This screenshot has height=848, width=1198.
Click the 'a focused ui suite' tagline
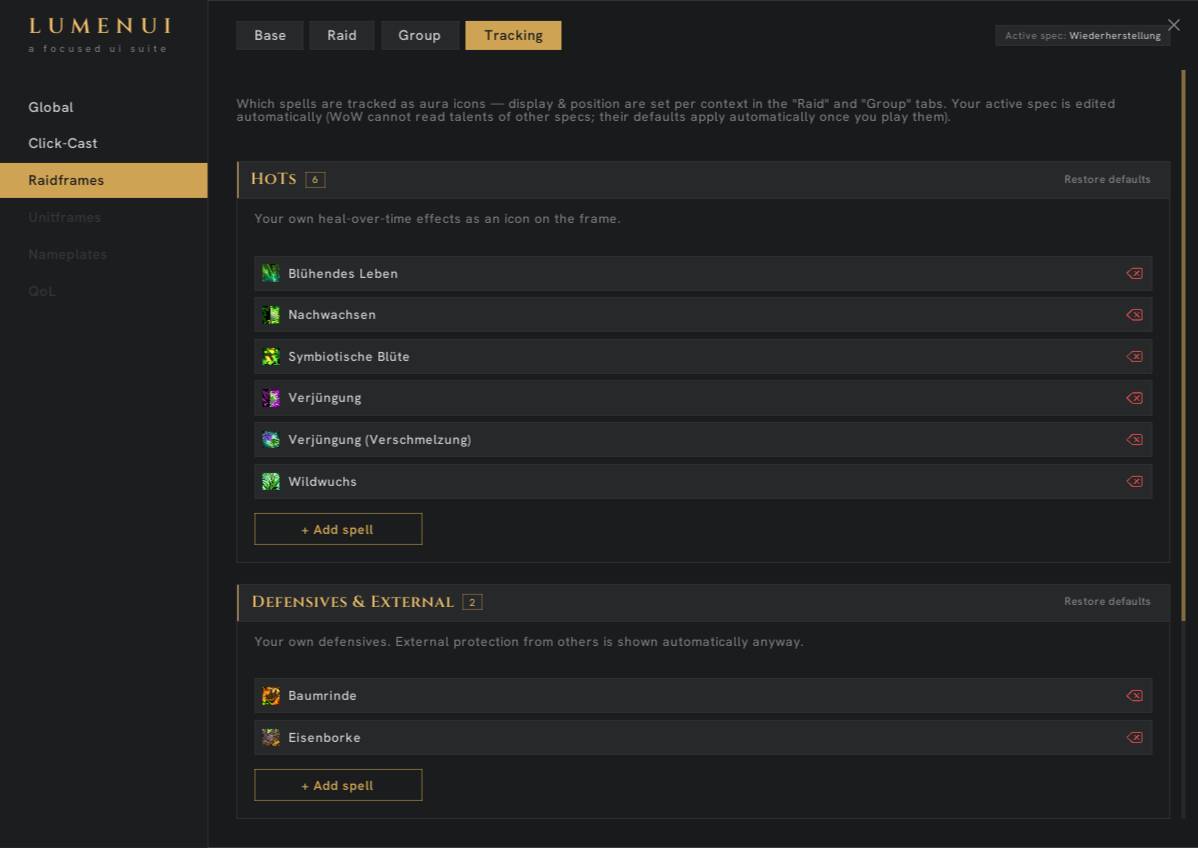click(x=98, y=49)
